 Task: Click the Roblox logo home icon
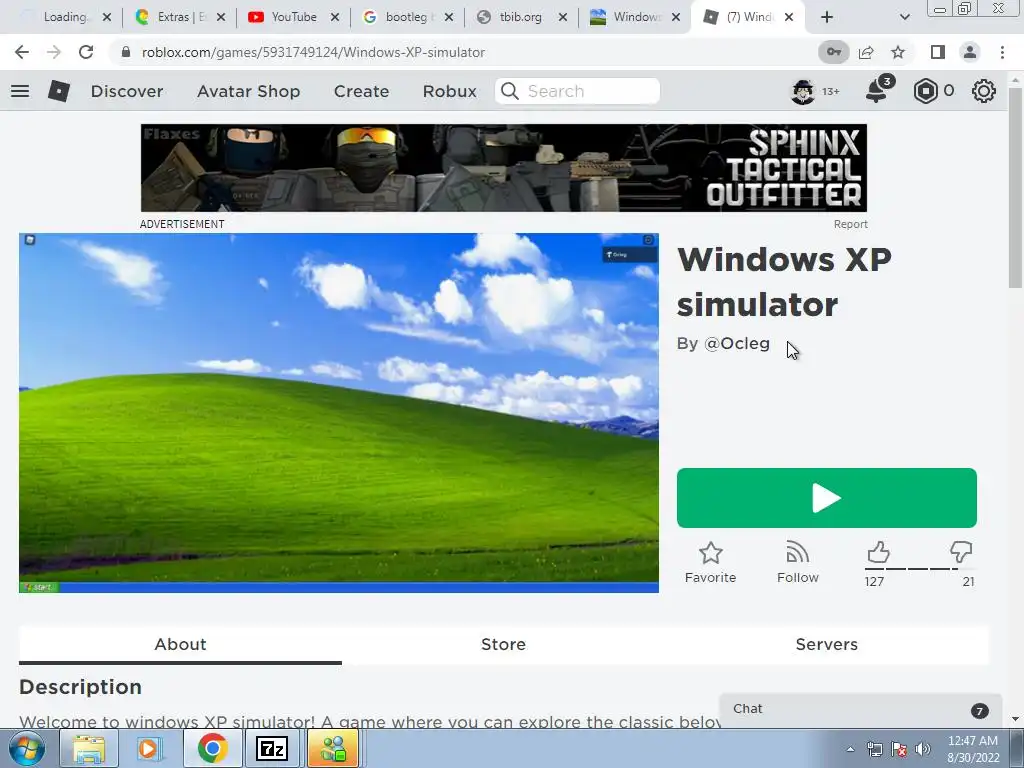[59, 91]
